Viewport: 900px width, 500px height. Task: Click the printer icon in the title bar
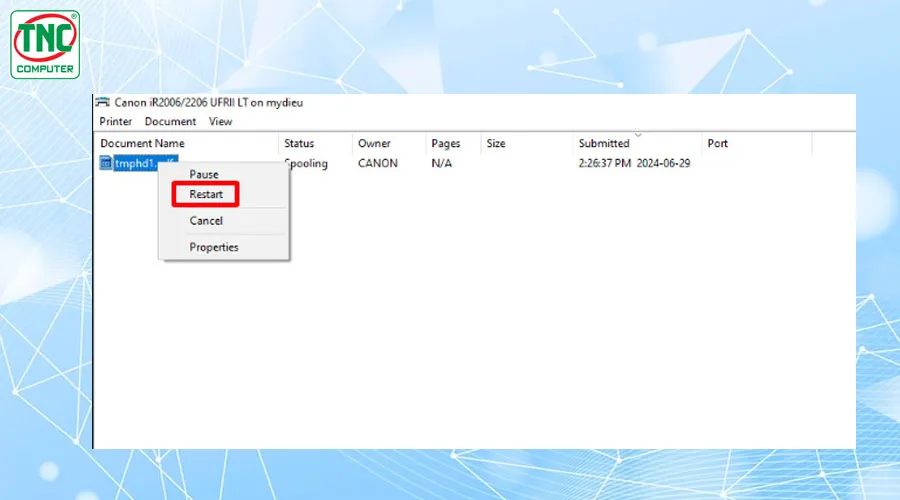click(x=103, y=102)
